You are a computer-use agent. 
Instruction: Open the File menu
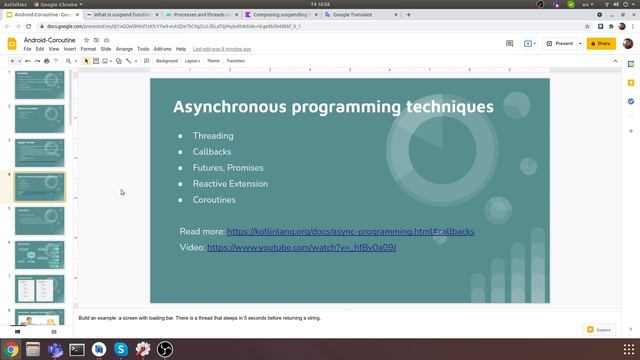pos(27,49)
